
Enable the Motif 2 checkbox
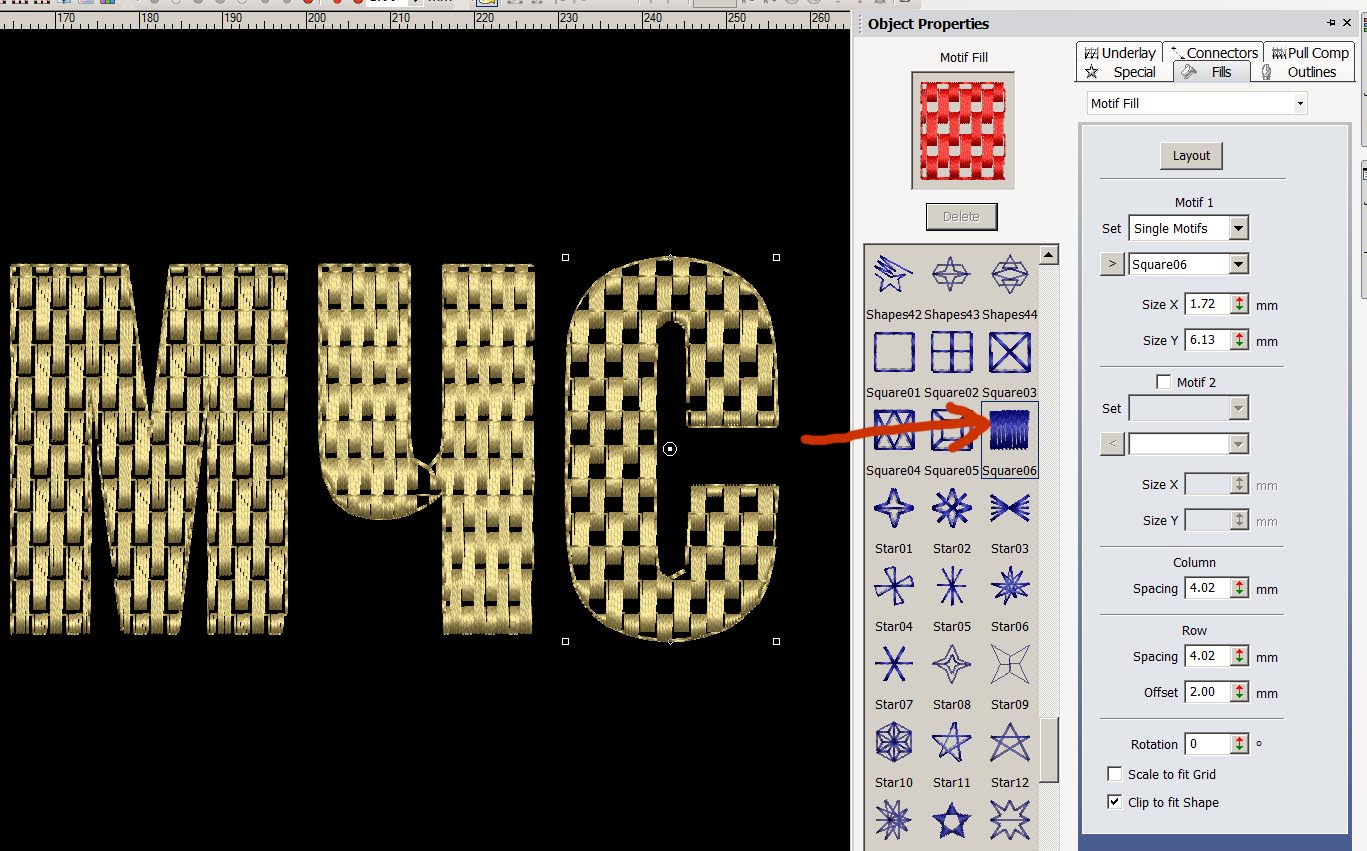coord(1163,382)
